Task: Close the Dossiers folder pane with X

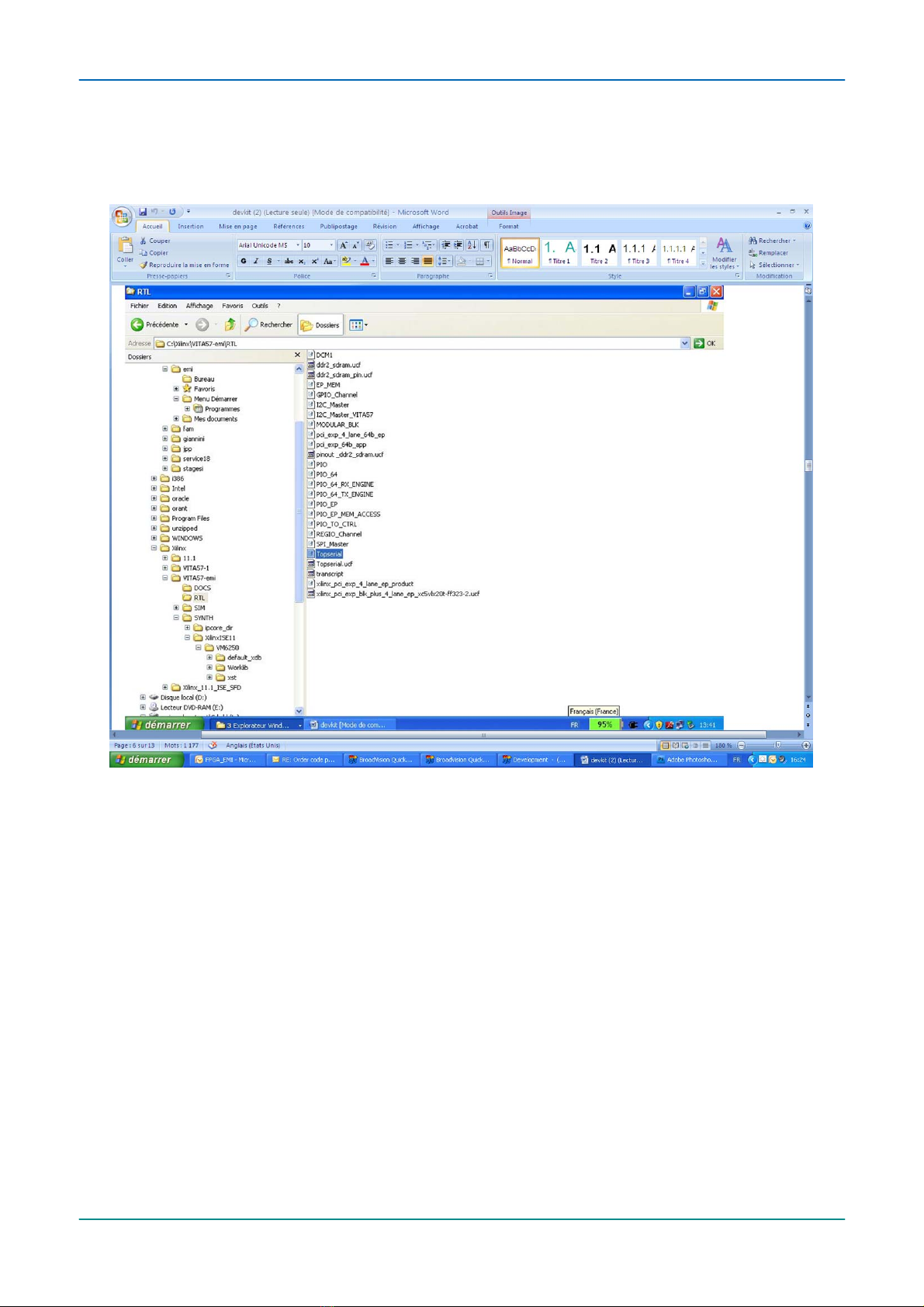Action: pos(297,355)
